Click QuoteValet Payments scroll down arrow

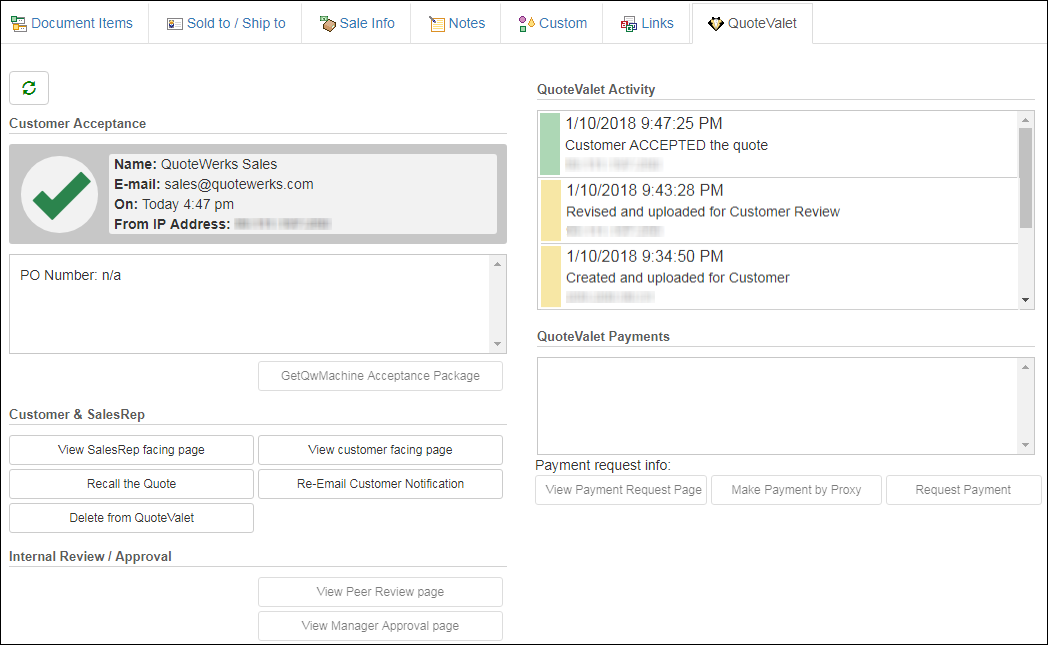click(x=1025, y=445)
